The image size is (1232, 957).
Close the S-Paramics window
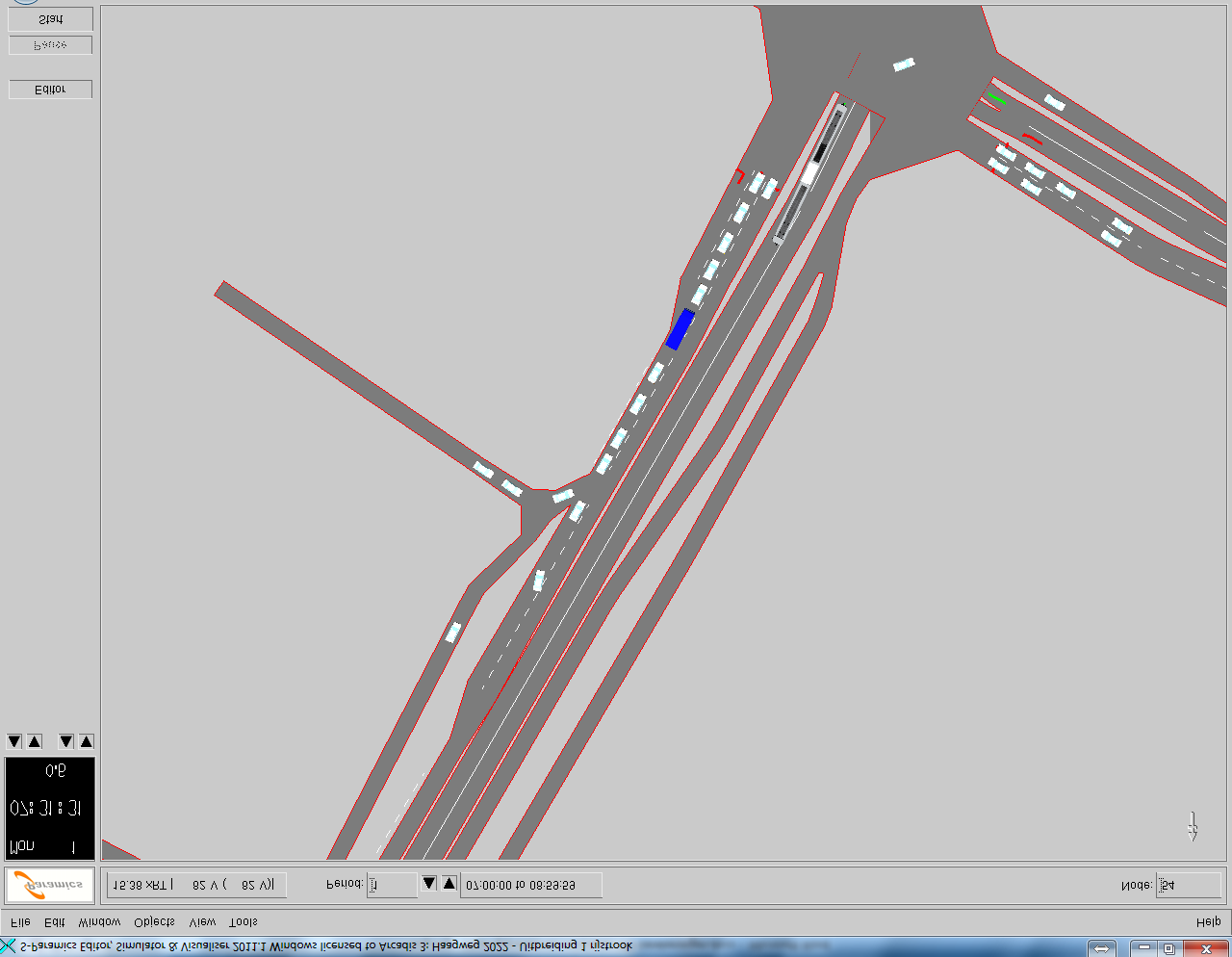tap(1205, 948)
